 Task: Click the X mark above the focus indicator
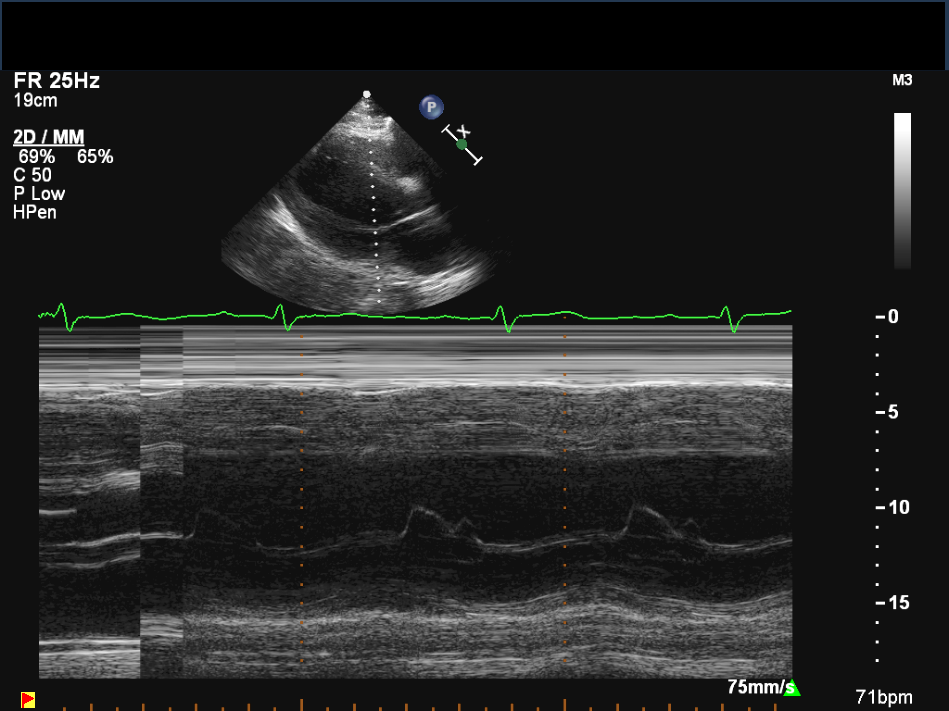[x=464, y=130]
